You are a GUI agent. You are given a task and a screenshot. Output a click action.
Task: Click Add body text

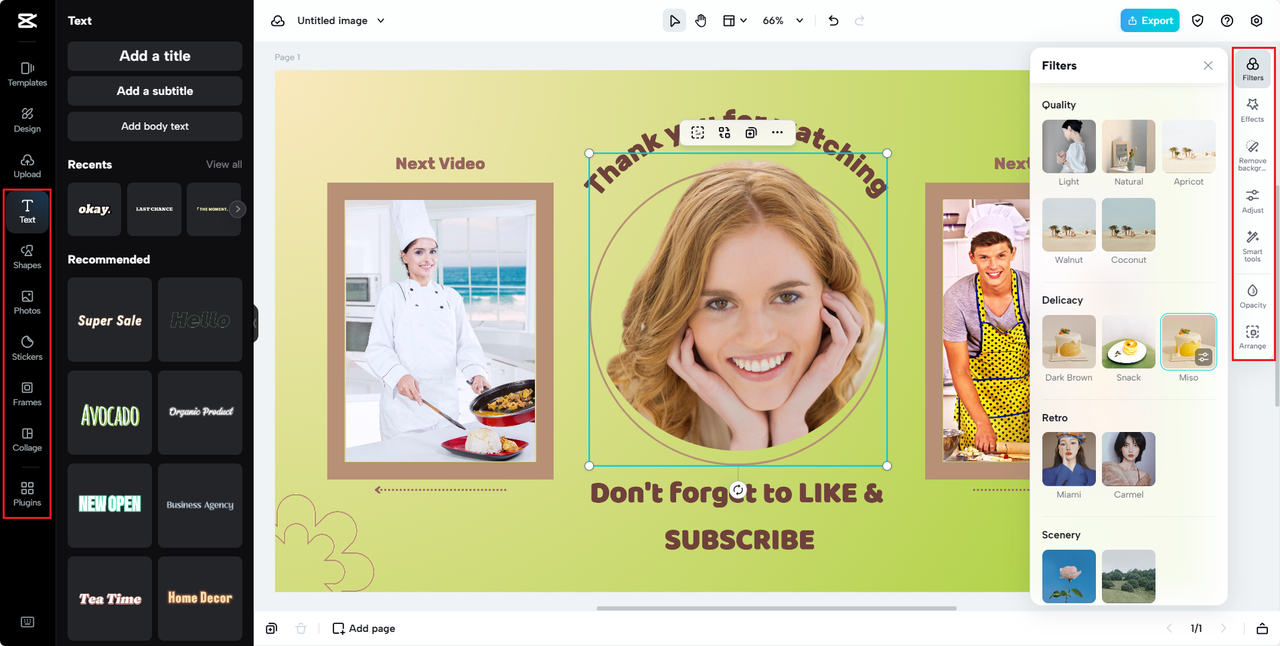click(155, 126)
